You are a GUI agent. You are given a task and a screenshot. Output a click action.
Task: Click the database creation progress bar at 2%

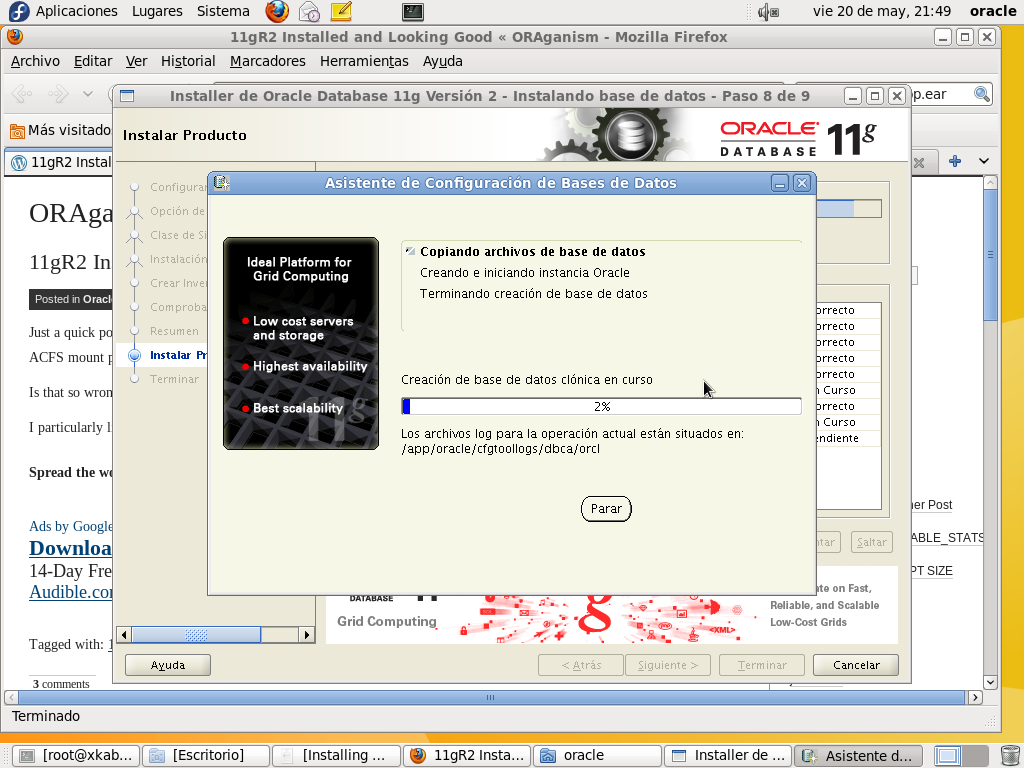(601, 406)
